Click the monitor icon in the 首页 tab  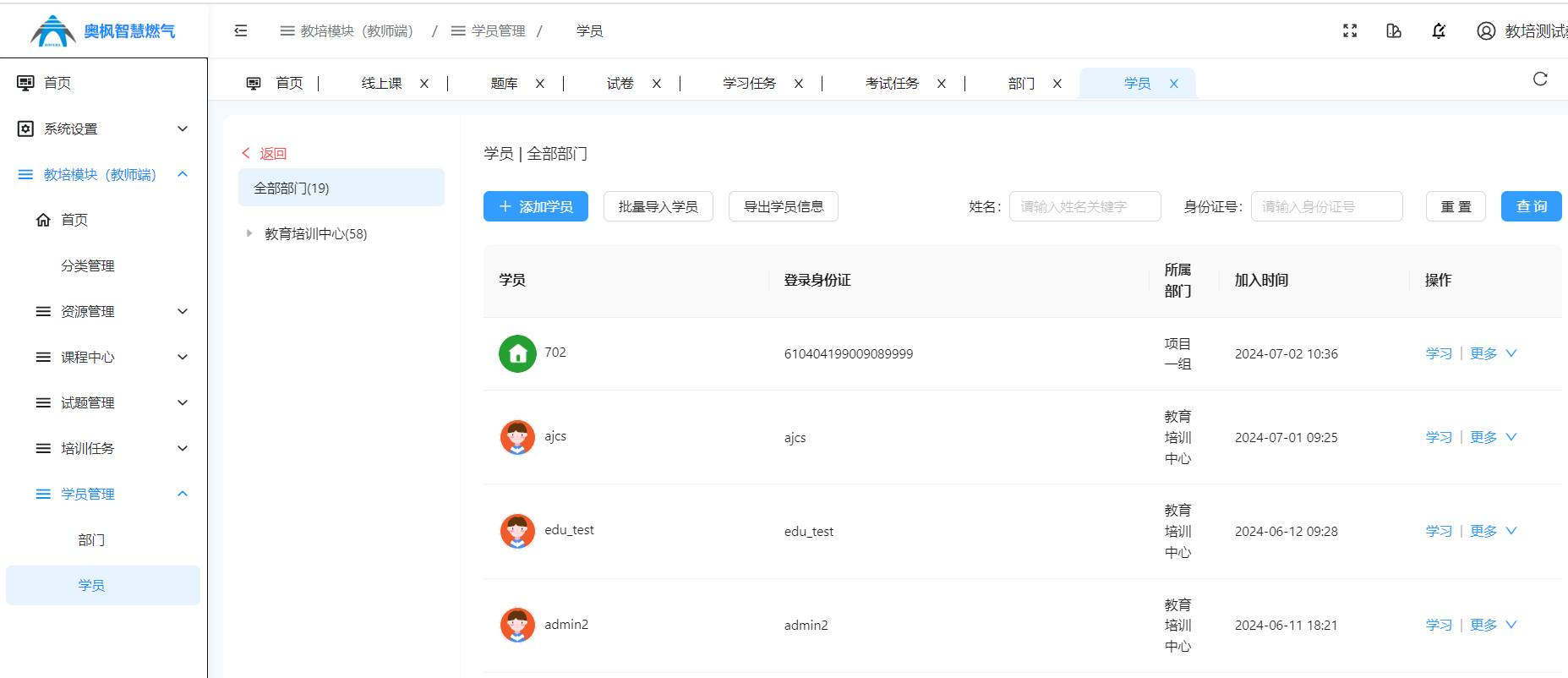[254, 84]
